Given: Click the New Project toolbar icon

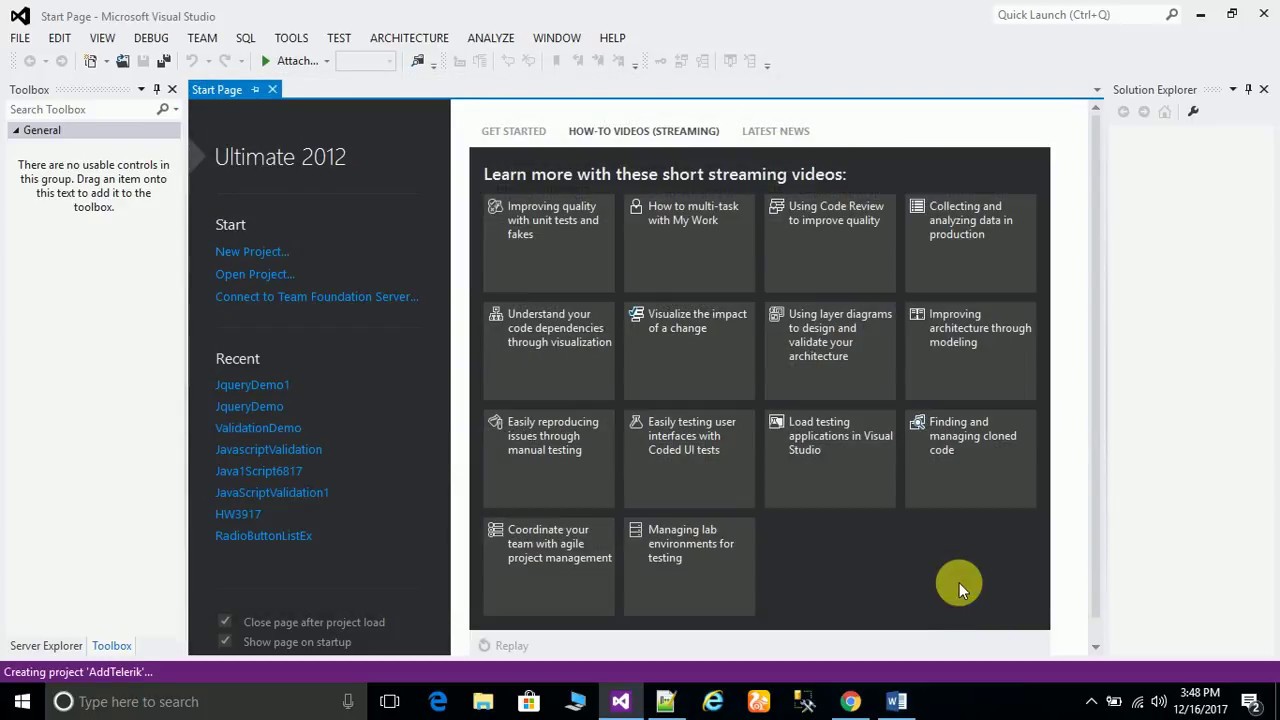Looking at the screenshot, I should [90, 61].
